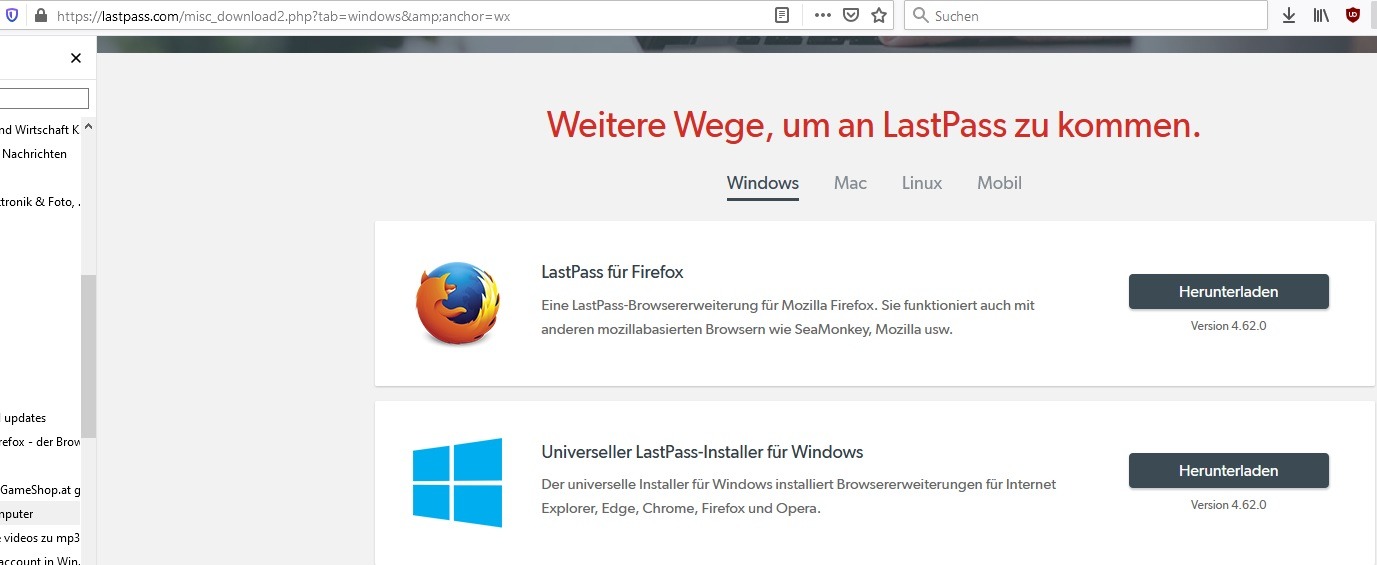This screenshot has width=1377, height=565.
Task: Click the uBlock Origin extension icon
Action: click(1353, 15)
